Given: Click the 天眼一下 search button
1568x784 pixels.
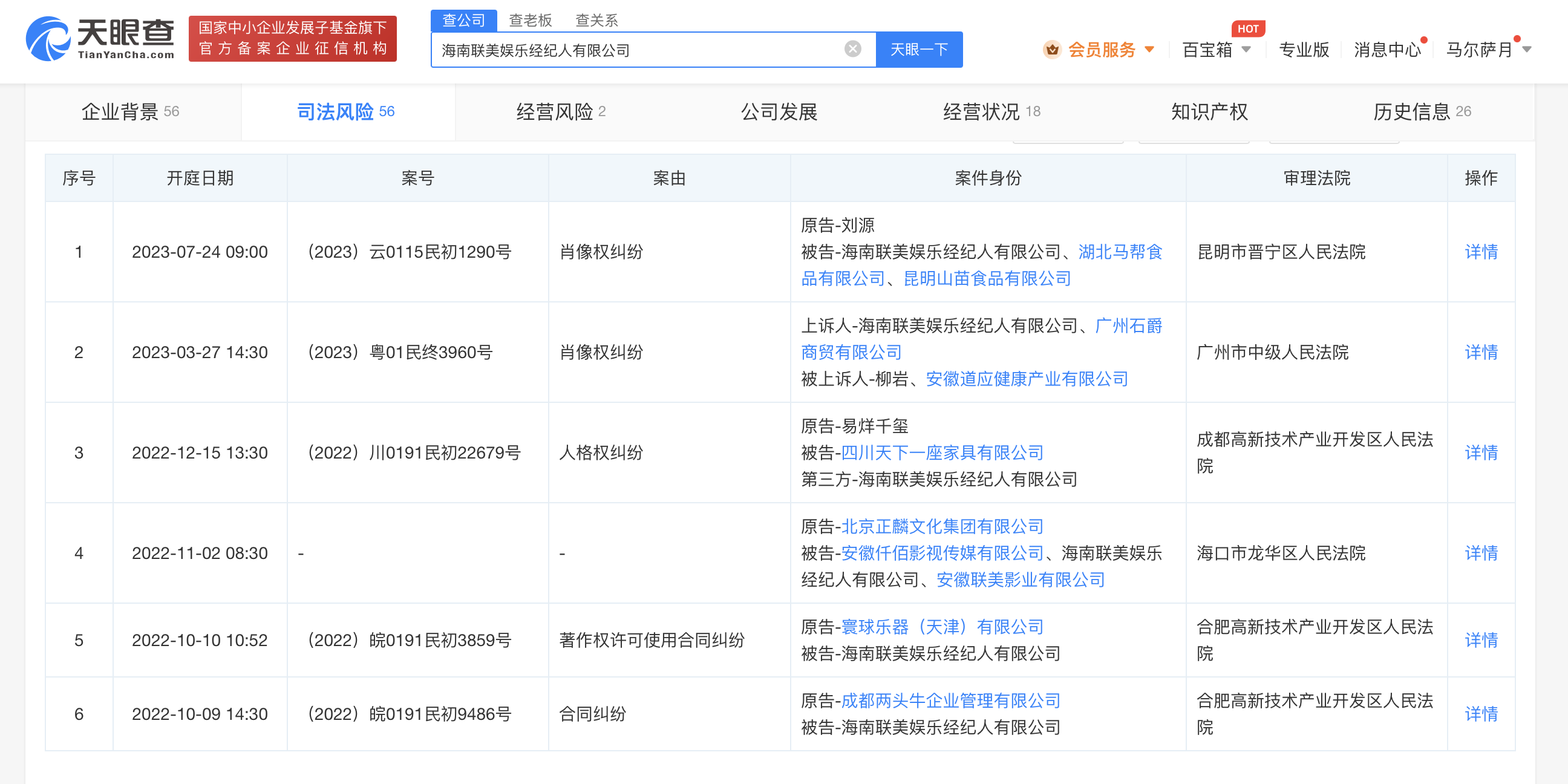Looking at the screenshot, I should (x=918, y=50).
